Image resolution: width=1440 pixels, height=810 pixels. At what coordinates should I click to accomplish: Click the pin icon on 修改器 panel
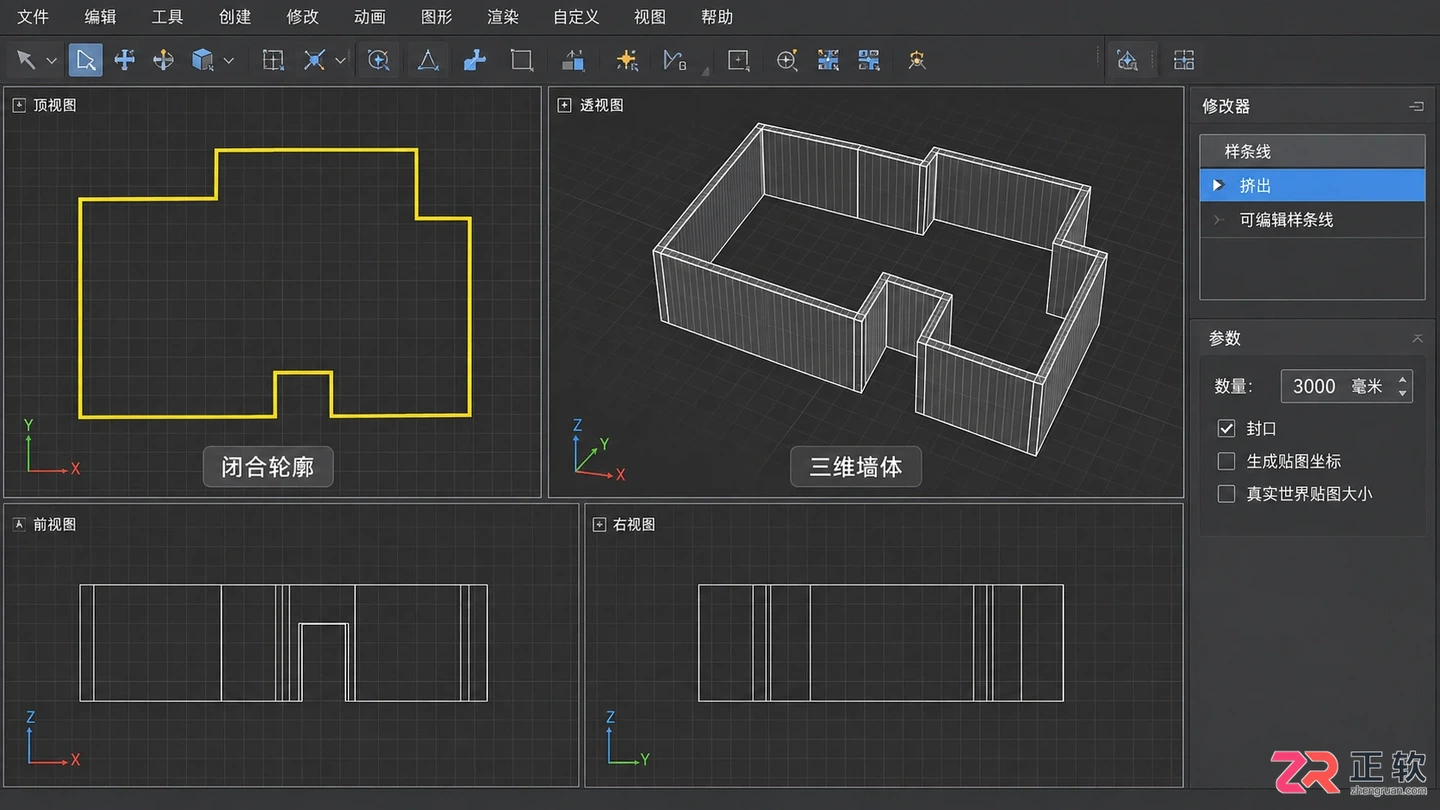click(1416, 106)
